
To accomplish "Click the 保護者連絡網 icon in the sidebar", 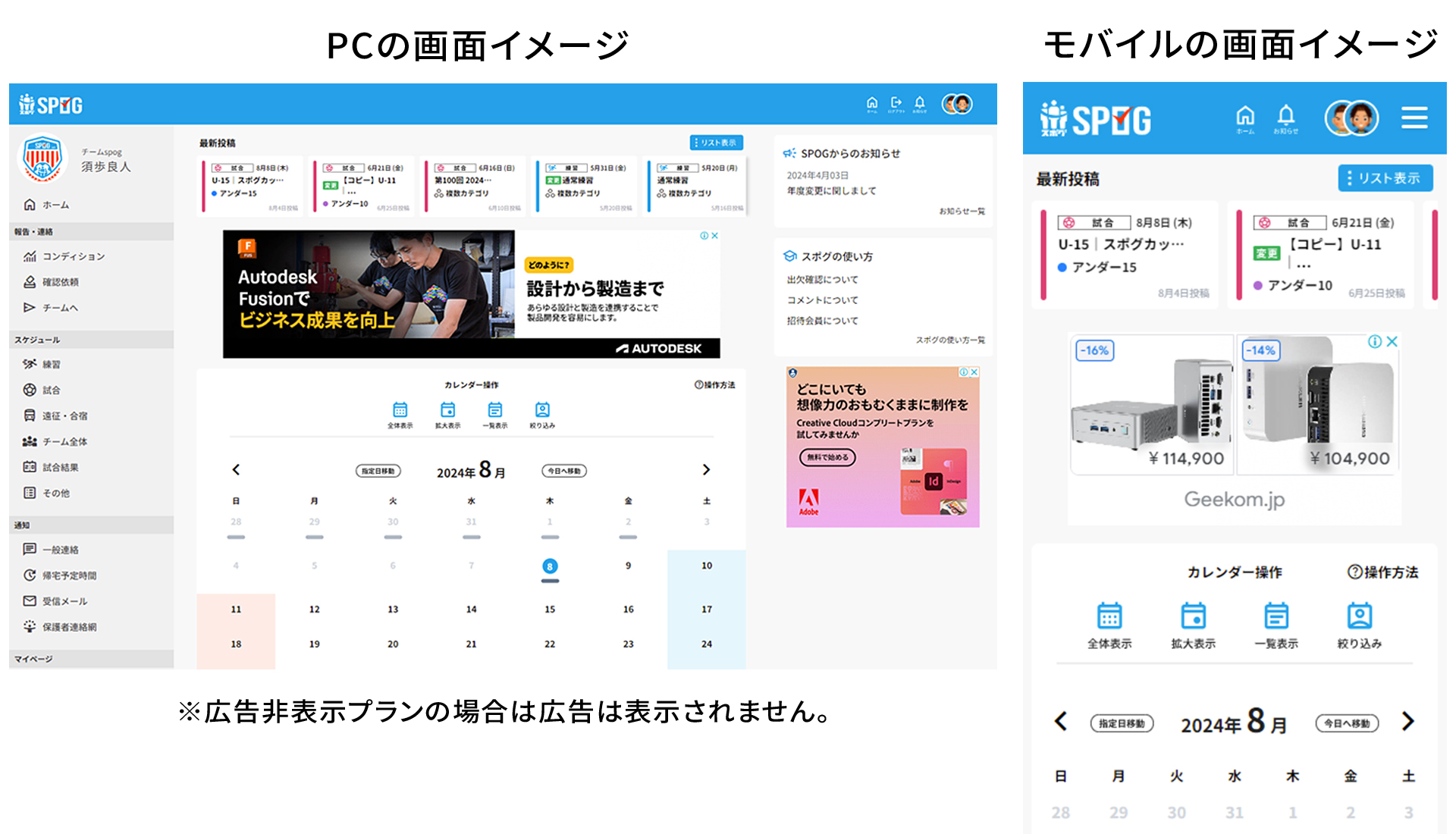I will 29,627.
